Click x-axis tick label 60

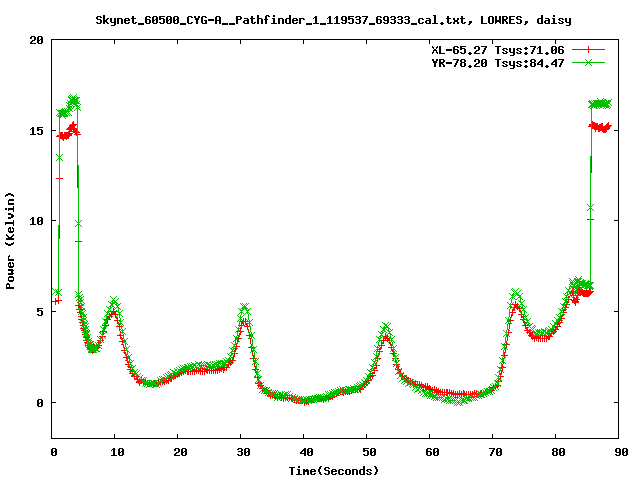point(432,452)
